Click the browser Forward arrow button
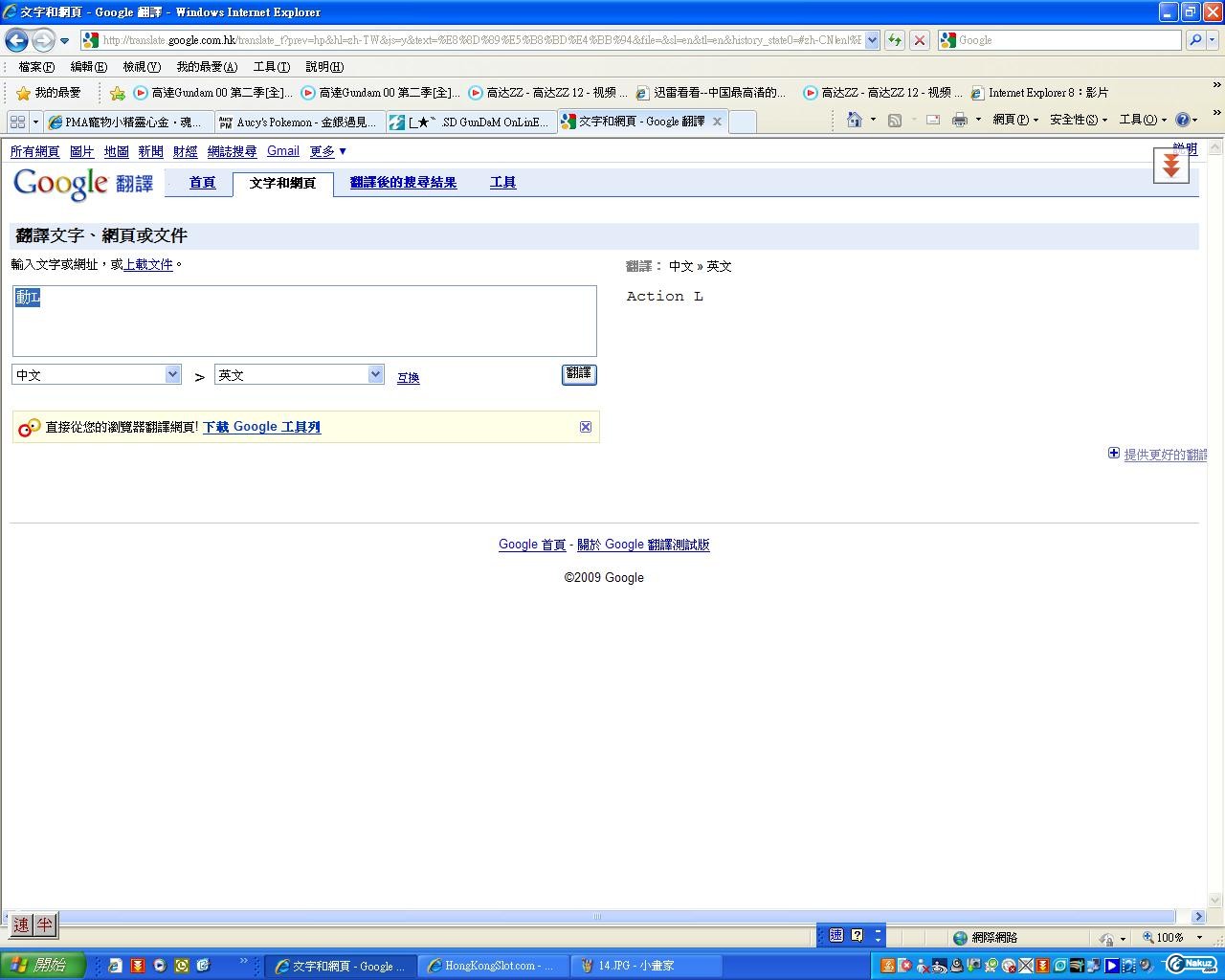 (x=42, y=40)
